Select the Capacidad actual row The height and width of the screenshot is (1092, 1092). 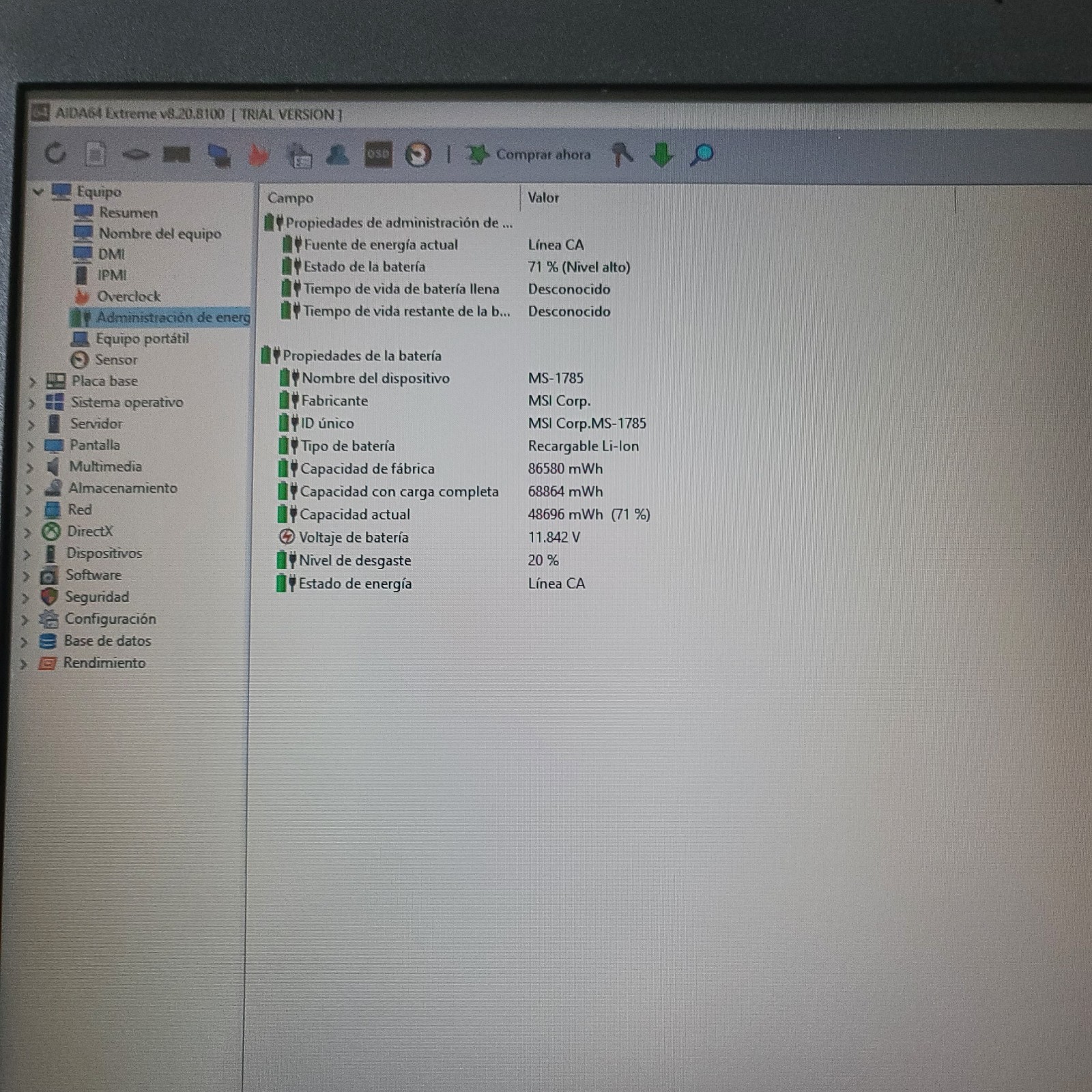coord(464,515)
